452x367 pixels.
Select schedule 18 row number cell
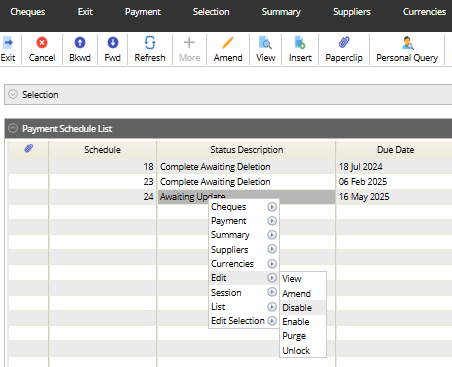[x=102, y=167]
